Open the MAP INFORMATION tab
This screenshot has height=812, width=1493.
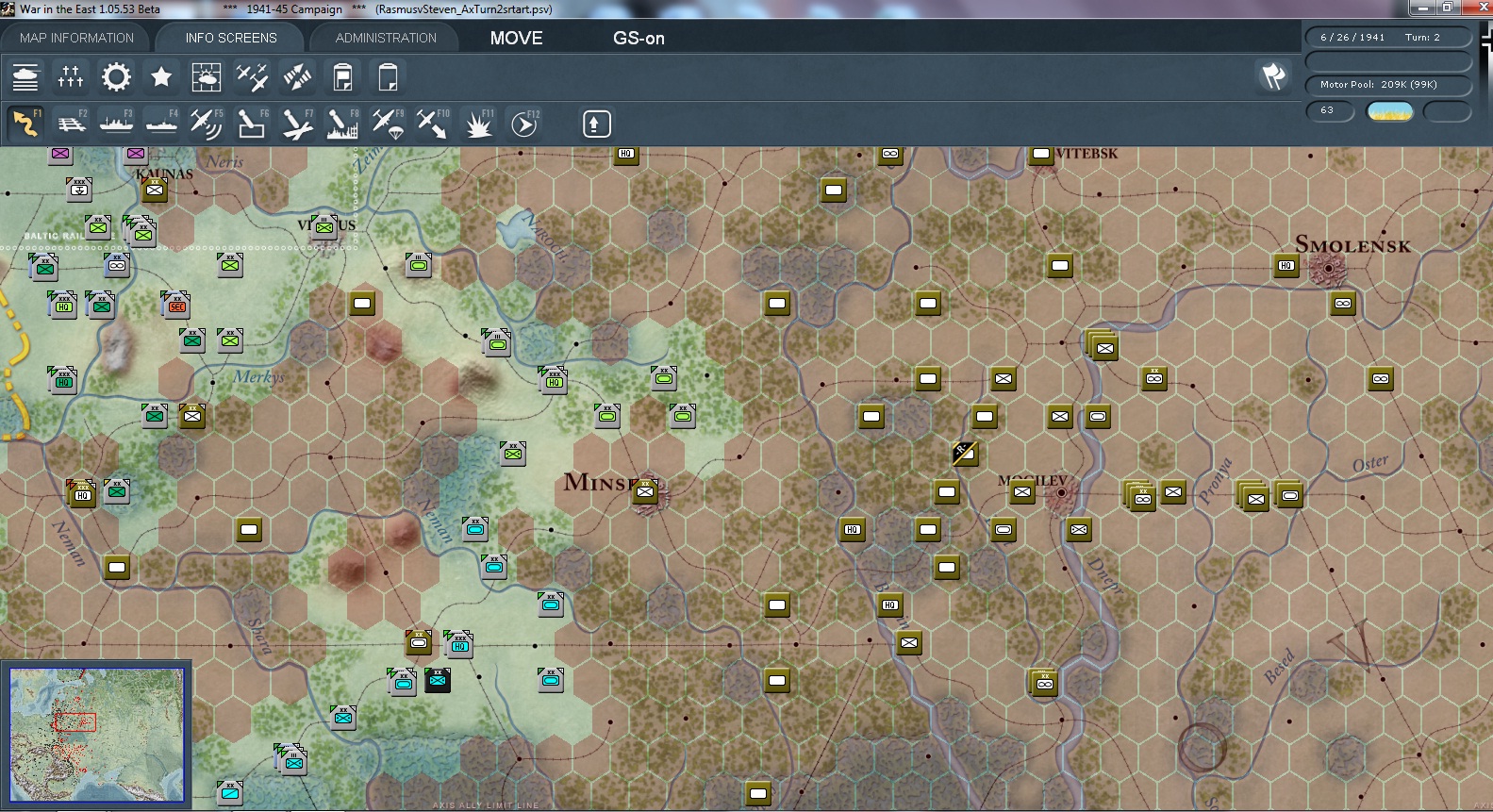point(77,38)
